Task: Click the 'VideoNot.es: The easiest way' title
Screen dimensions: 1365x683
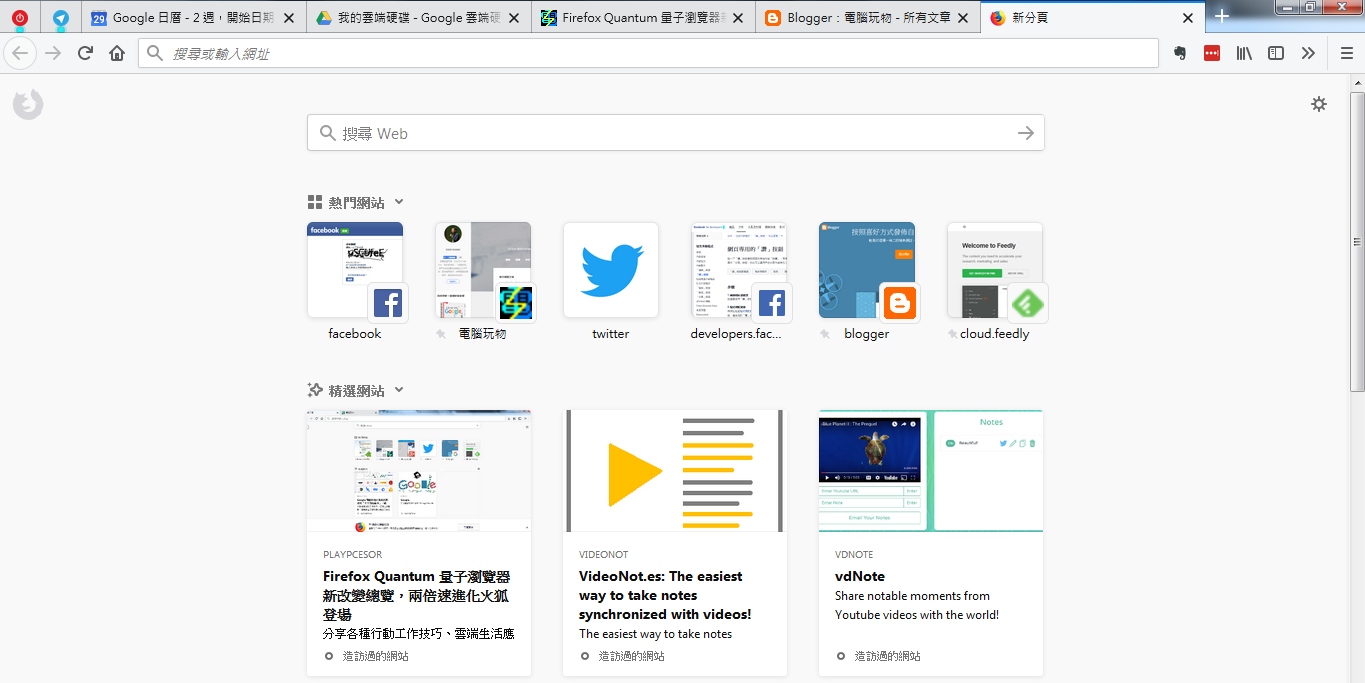Action: pyautogui.click(x=665, y=595)
